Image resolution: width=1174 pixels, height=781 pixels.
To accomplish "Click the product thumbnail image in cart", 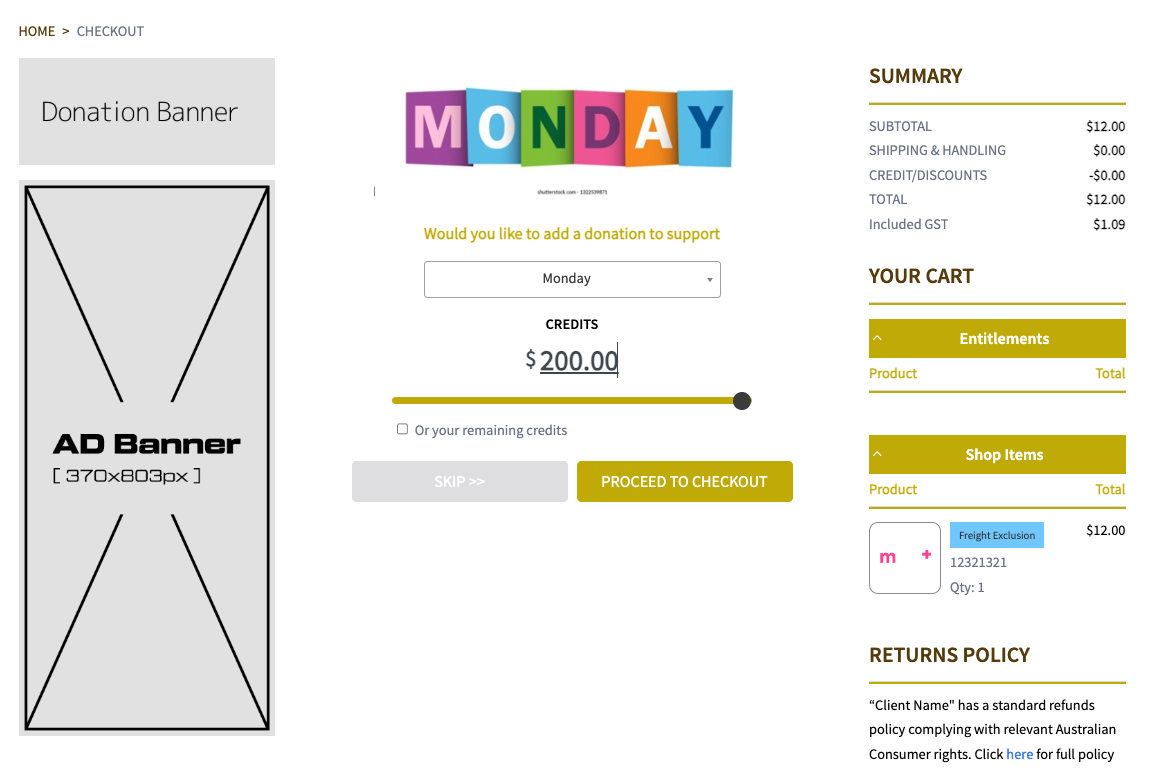I will point(904,557).
